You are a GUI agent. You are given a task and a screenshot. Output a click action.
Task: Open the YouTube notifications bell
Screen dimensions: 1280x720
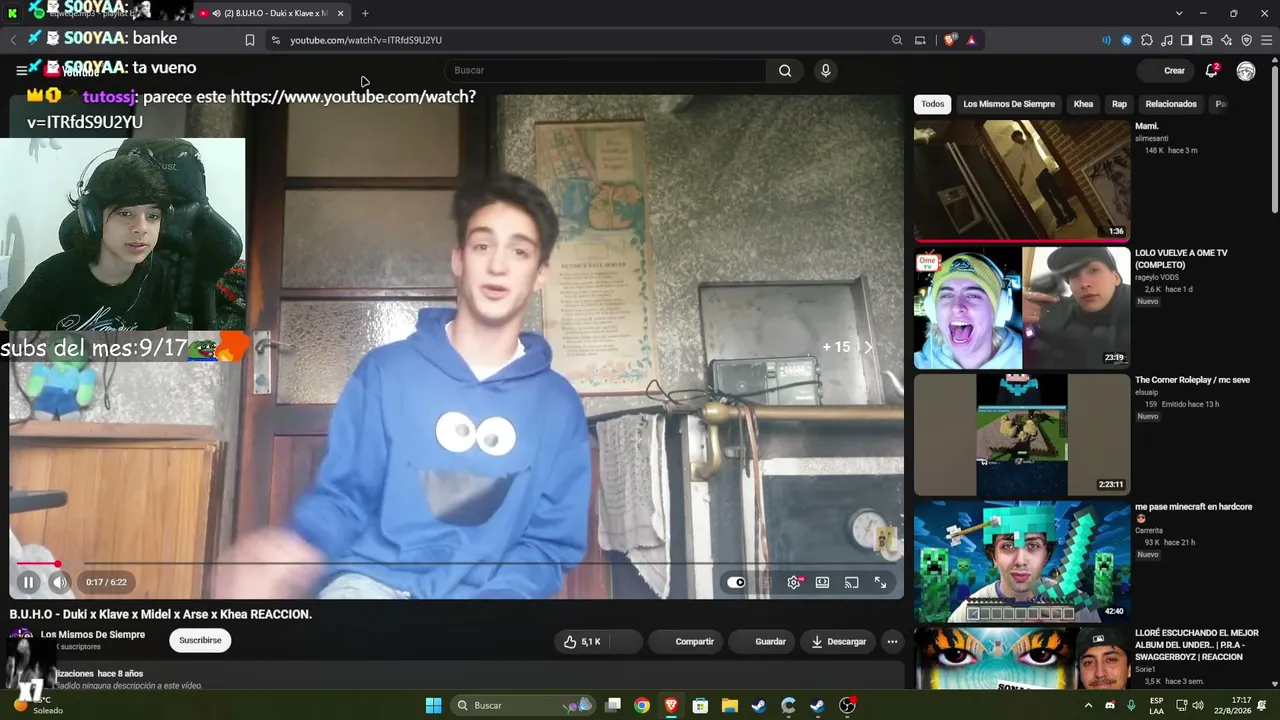[1211, 70]
